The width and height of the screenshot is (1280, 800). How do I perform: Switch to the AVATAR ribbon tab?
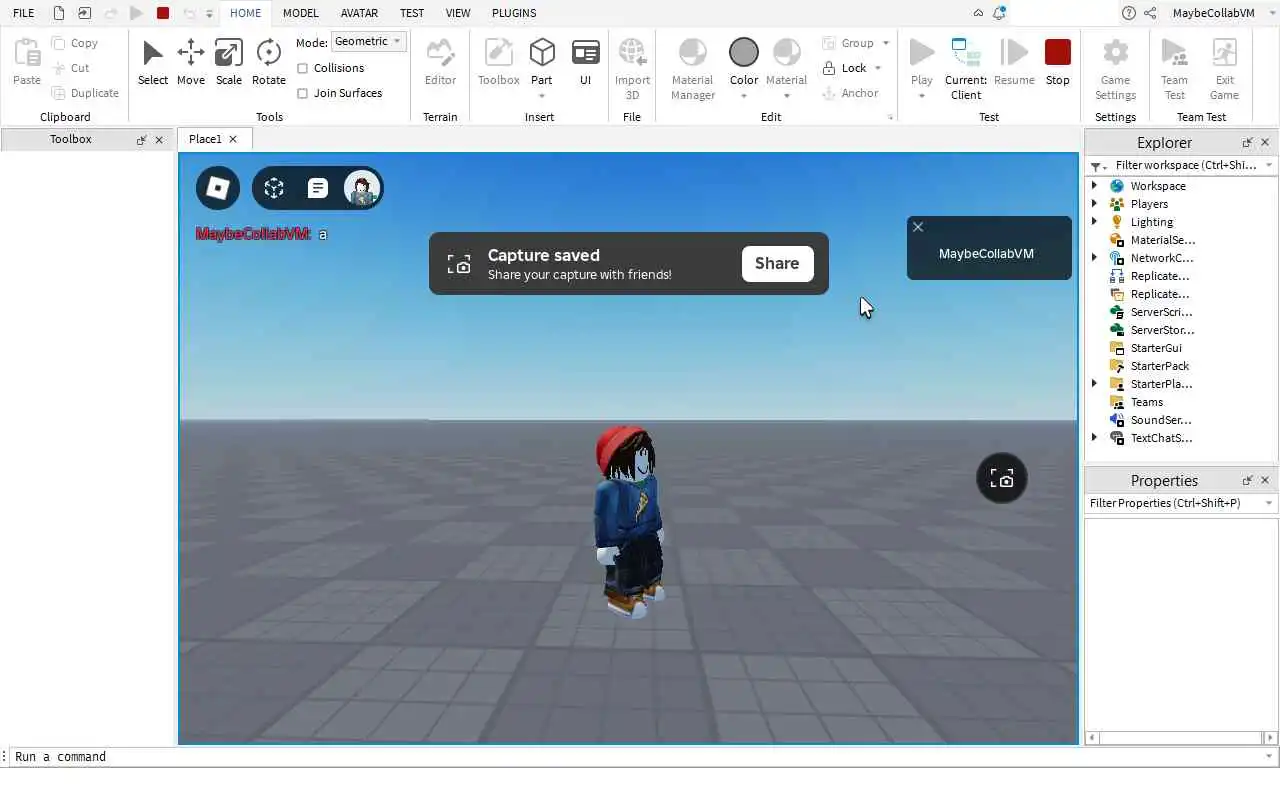tap(359, 13)
